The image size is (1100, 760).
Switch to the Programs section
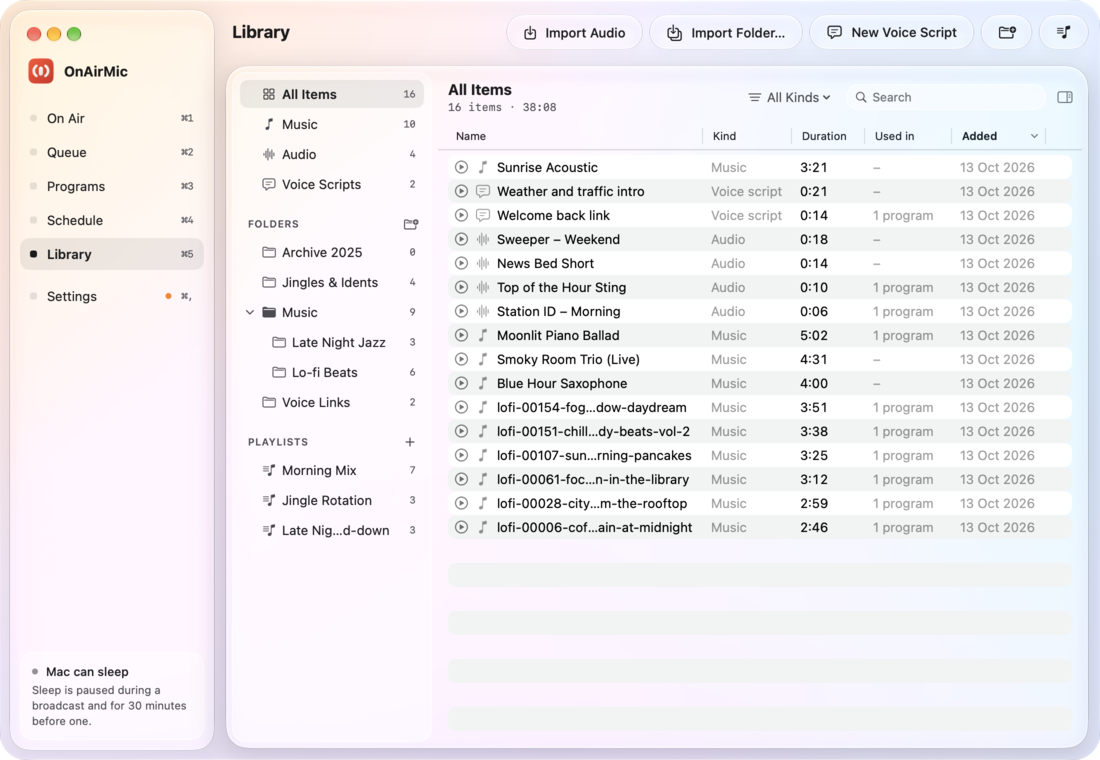[112, 187]
